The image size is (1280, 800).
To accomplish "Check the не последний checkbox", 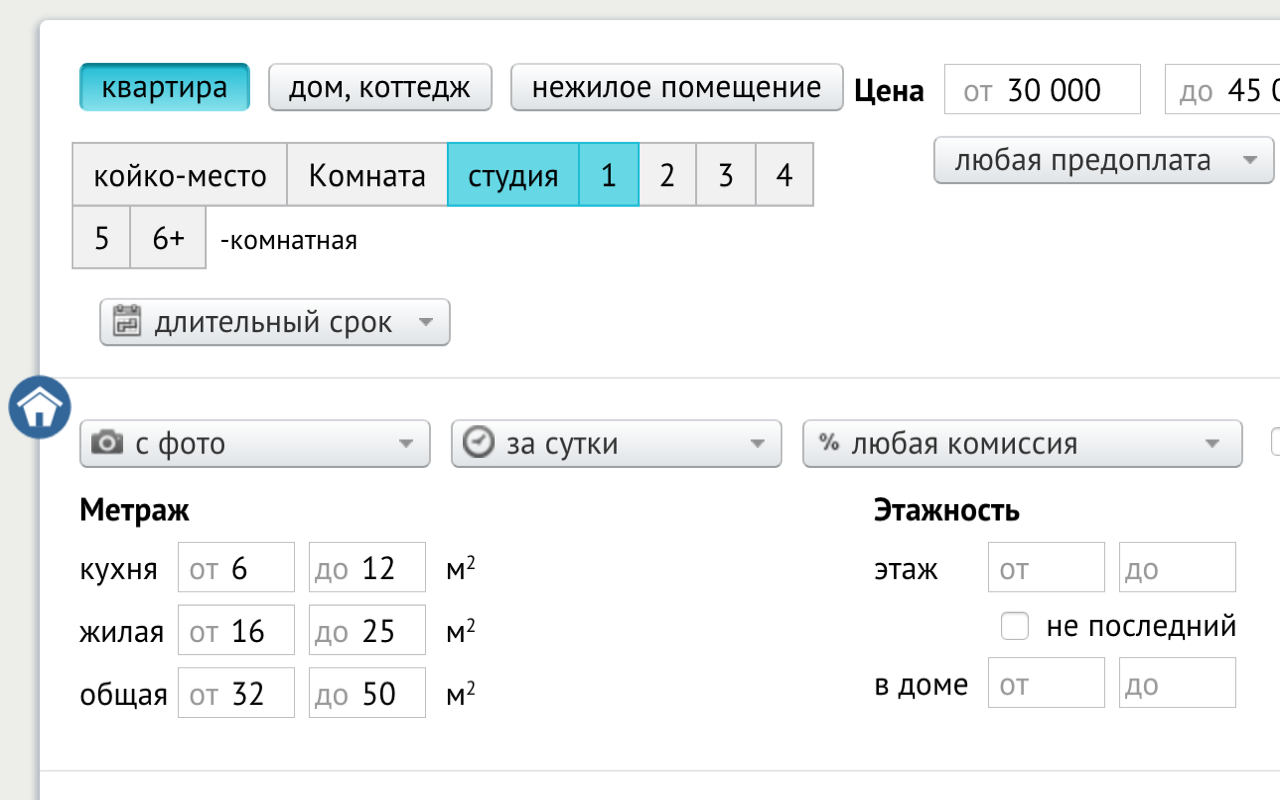I will [x=1015, y=625].
